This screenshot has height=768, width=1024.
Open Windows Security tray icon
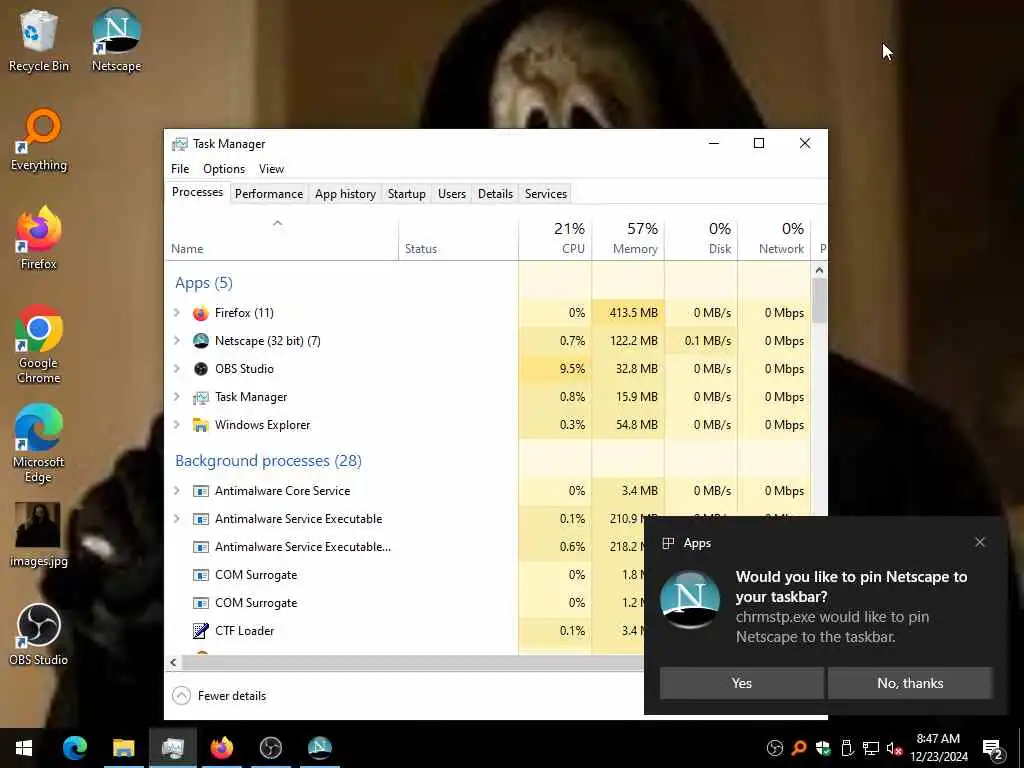(x=822, y=748)
